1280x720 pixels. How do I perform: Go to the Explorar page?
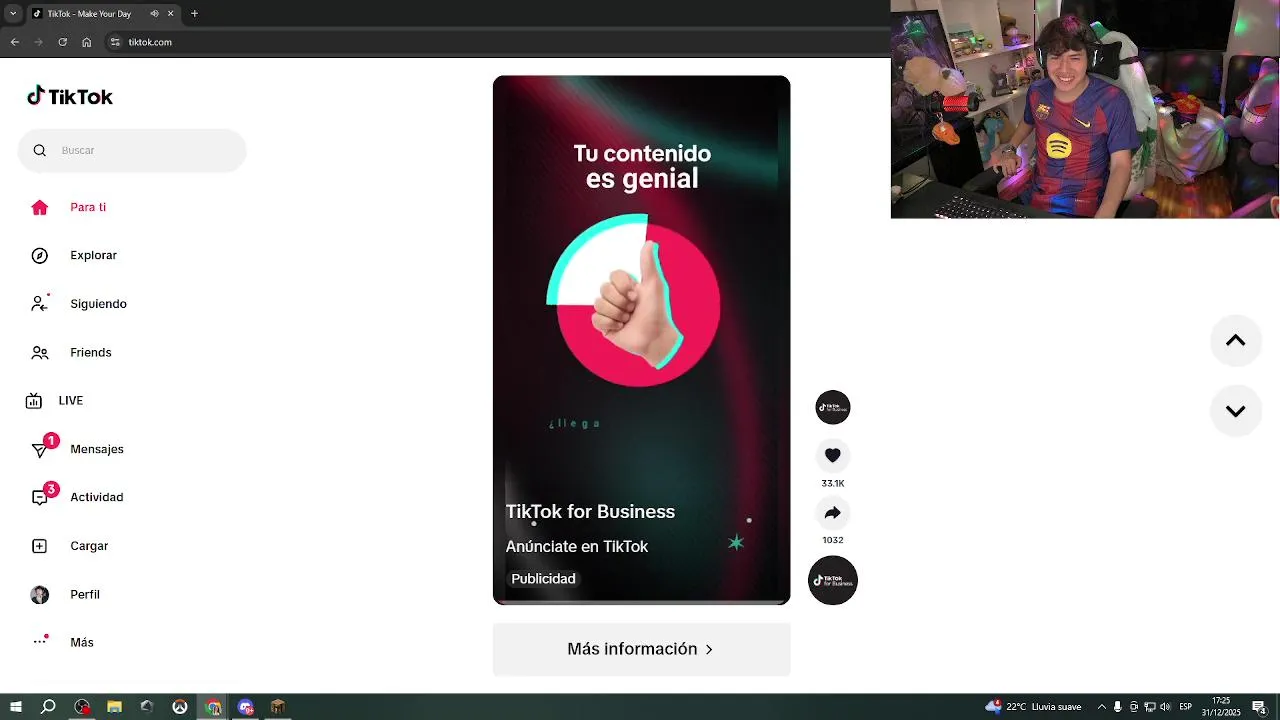coord(93,255)
